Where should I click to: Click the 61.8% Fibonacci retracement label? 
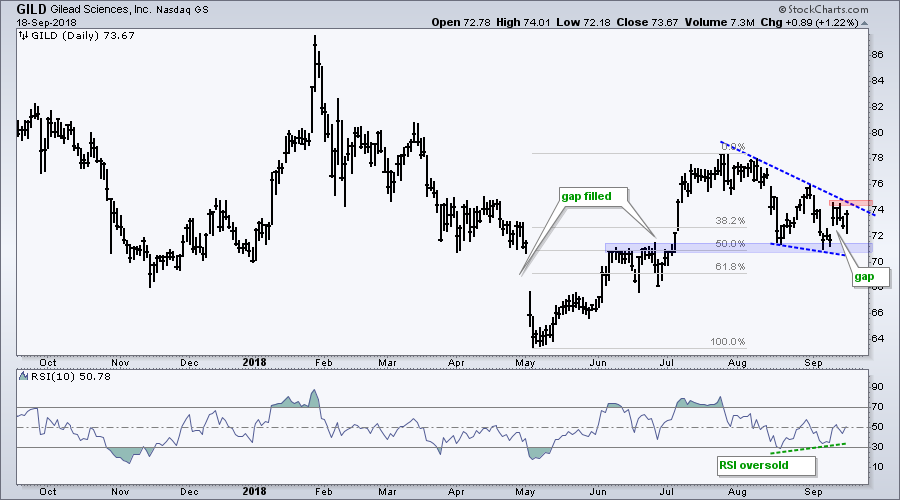coord(730,267)
